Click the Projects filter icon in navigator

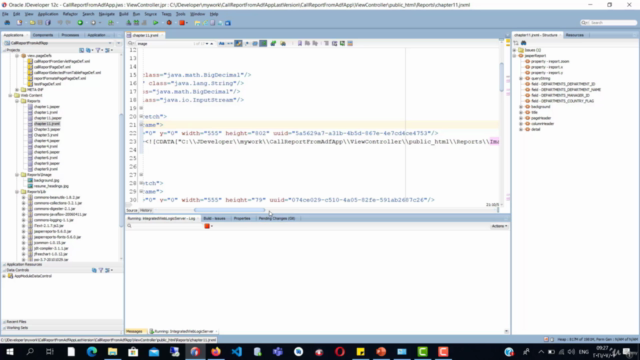(98, 50)
